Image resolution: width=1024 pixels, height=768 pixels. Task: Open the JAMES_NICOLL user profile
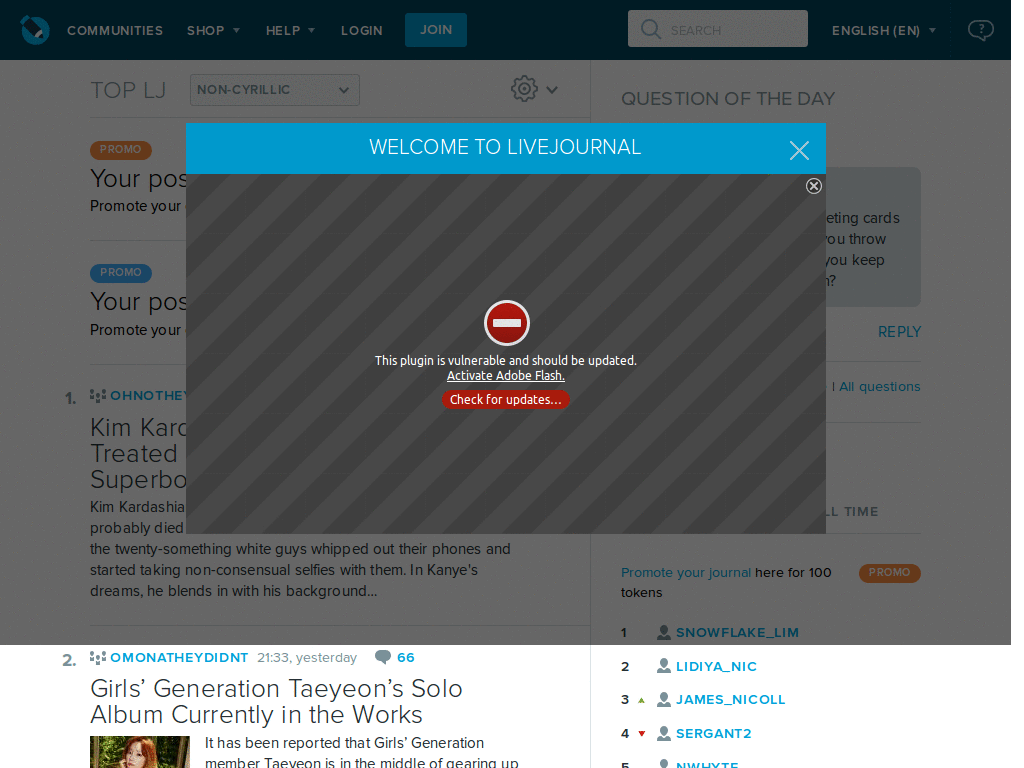coord(731,700)
